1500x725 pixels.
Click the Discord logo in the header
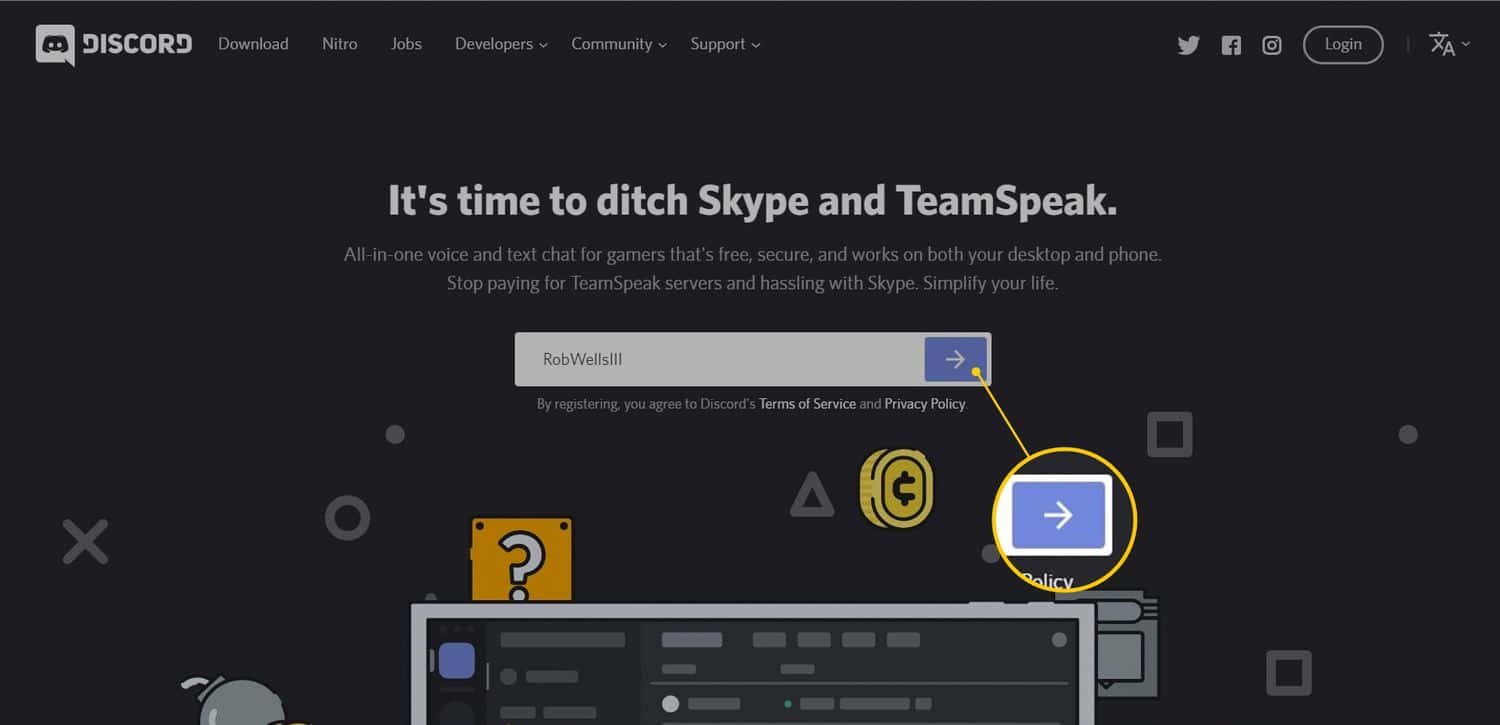coord(113,45)
